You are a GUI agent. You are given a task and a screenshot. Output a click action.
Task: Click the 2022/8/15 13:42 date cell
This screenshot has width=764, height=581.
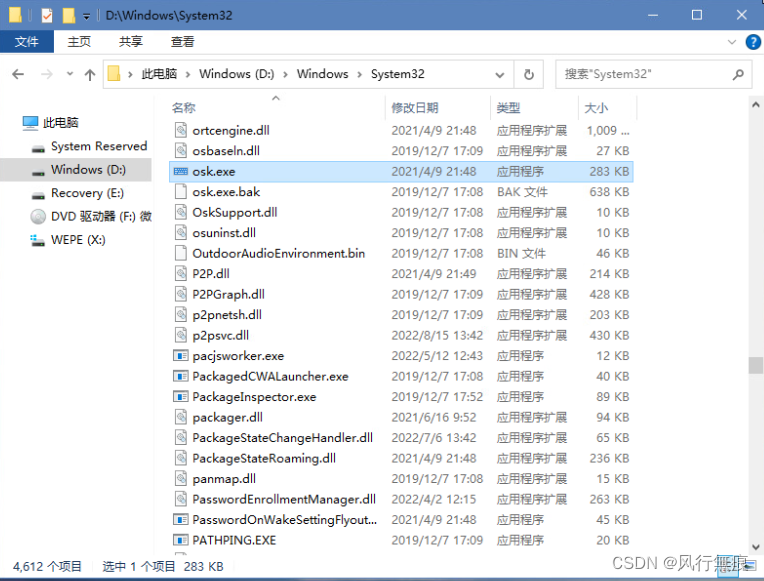click(x=437, y=335)
